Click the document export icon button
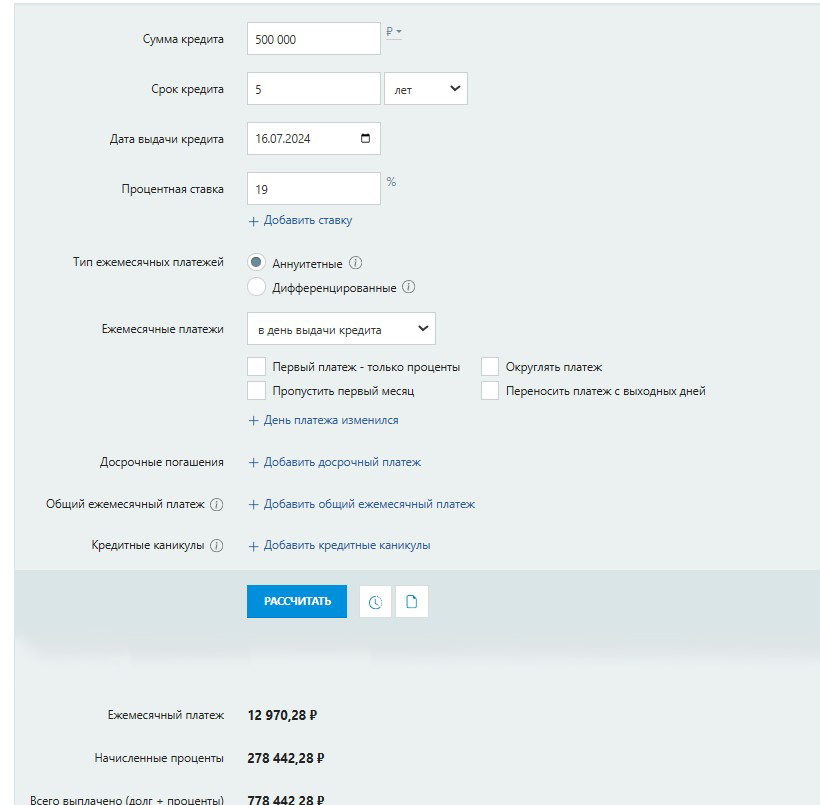 412,602
